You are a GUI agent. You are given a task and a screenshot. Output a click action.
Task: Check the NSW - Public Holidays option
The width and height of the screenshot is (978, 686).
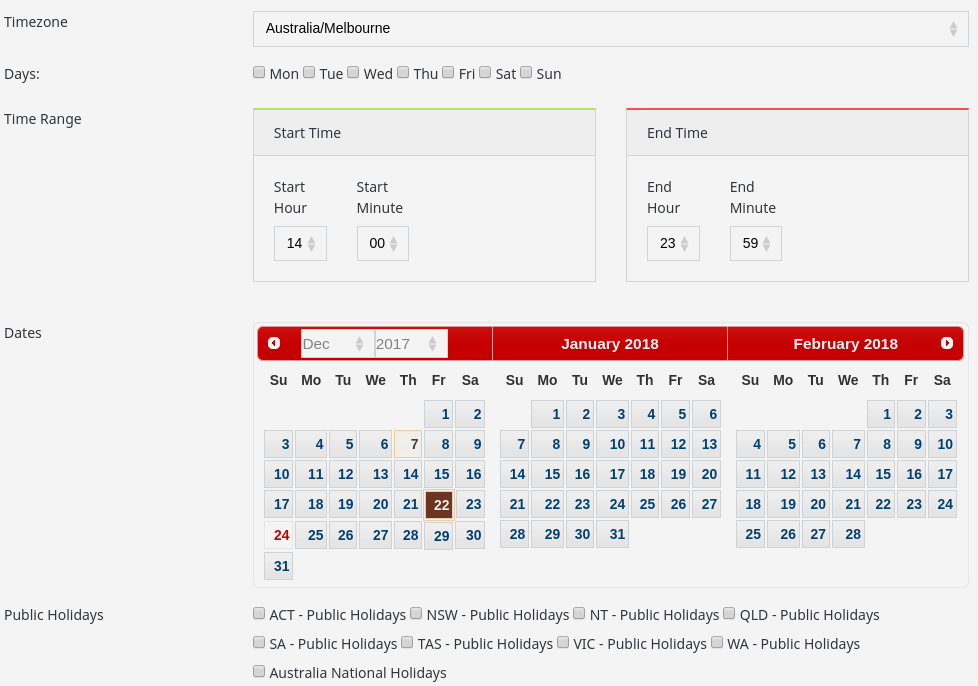(416, 613)
